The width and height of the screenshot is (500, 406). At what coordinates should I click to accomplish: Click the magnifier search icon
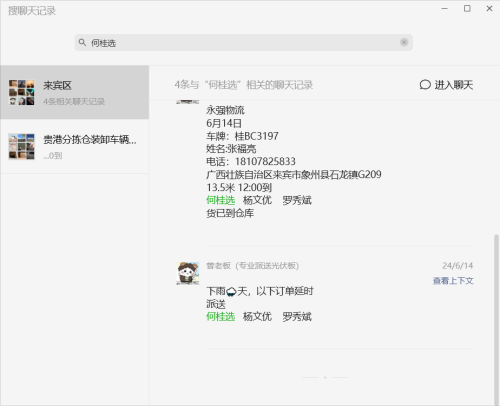coord(82,42)
